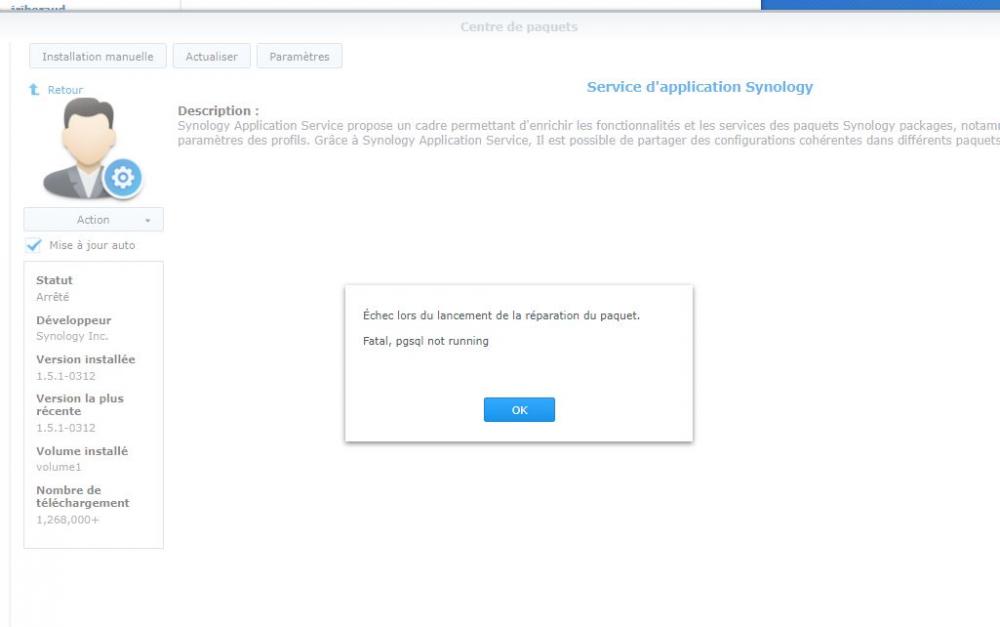The width and height of the screenshot is (1000, 627).
Task: Click the 'Service d'application Synology' title
Action: point(700,87)
